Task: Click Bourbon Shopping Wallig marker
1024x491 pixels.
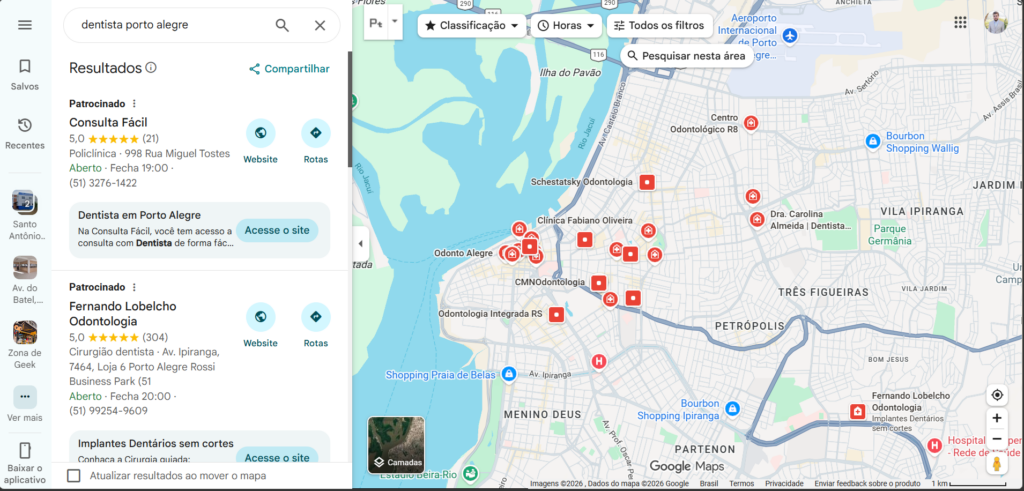Action: pos(872,140)
